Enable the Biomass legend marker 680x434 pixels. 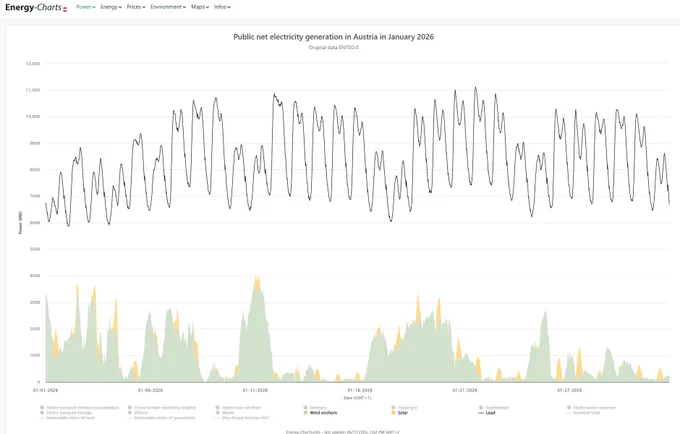[315, 408]
